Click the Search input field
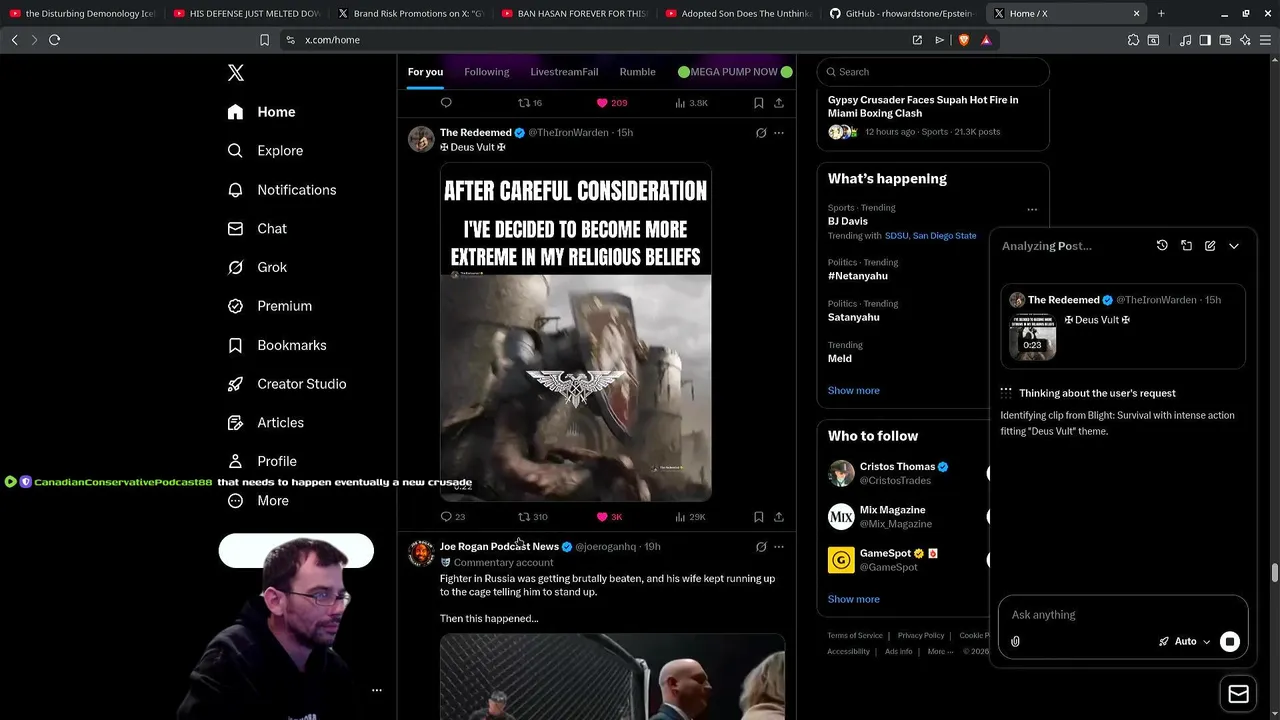Image resolution: width=1280 pixels, height=720 pixels. [x=933, y=72]
